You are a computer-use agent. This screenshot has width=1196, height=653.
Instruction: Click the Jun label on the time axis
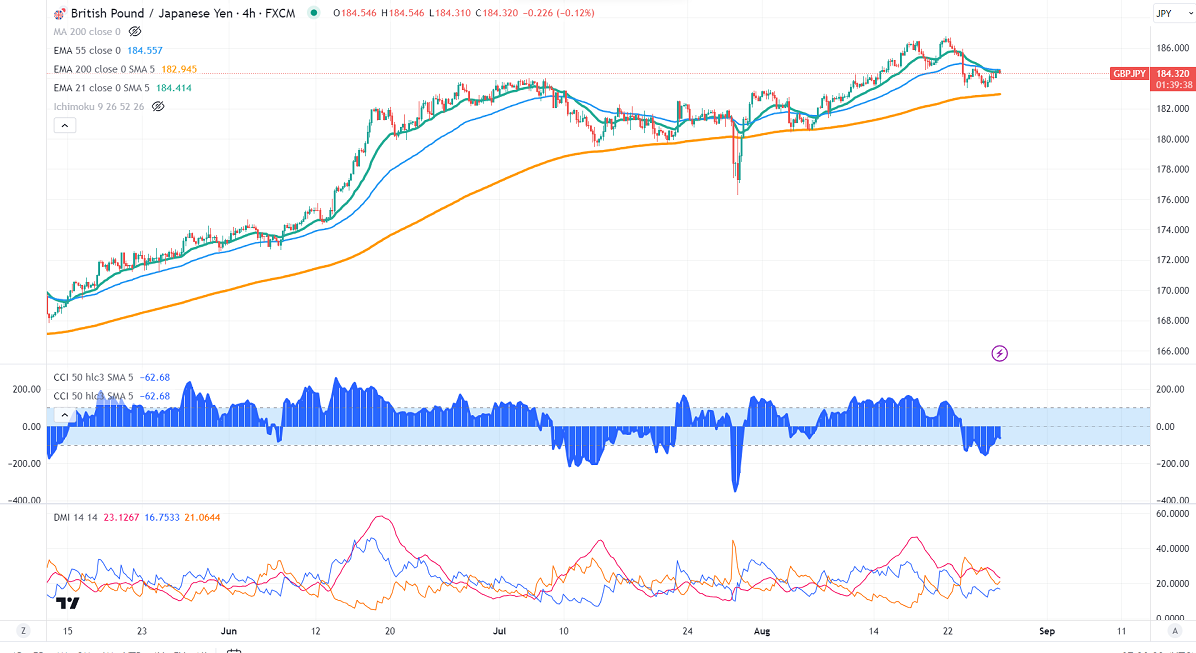(x=228, y=631)
